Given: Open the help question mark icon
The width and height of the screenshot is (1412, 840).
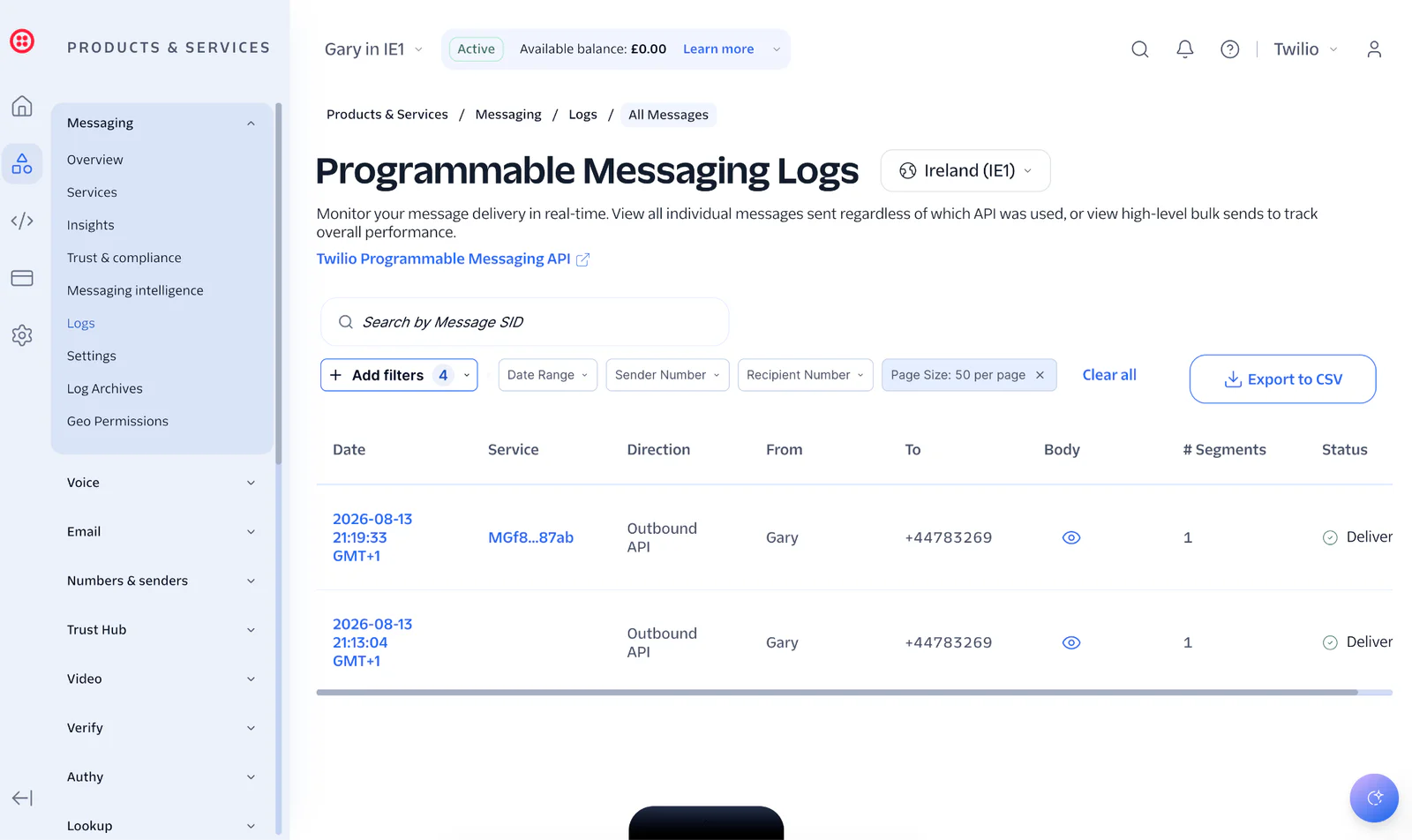Looking at the screenshot, I should pos(1230,49).
